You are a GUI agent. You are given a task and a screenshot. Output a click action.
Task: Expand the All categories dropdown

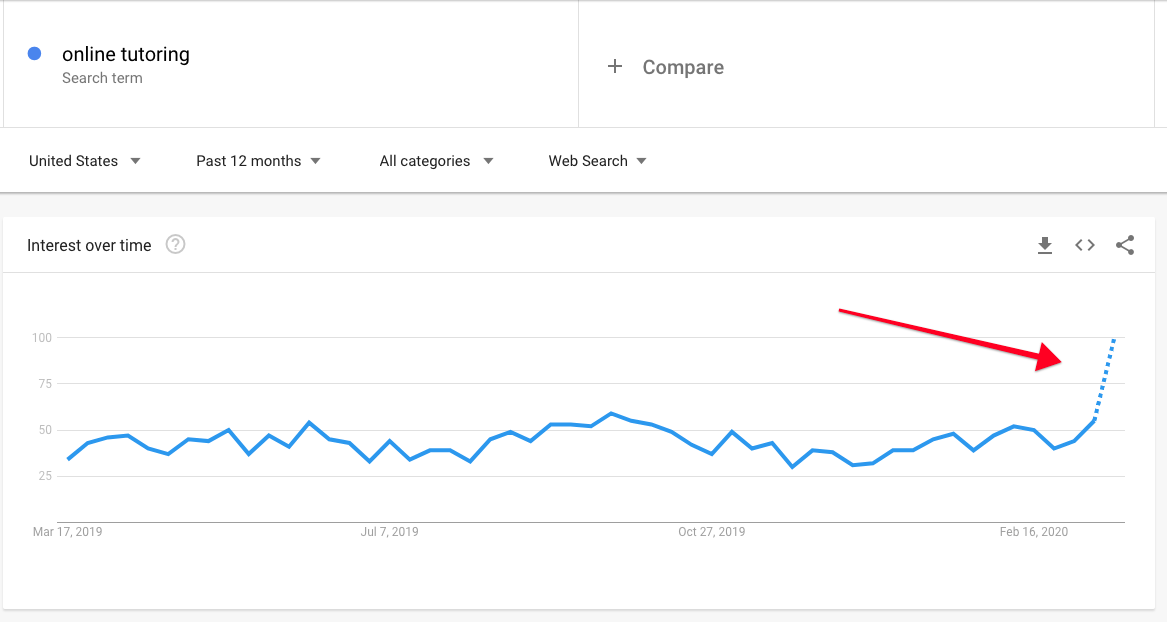click(x=436, y=161)
